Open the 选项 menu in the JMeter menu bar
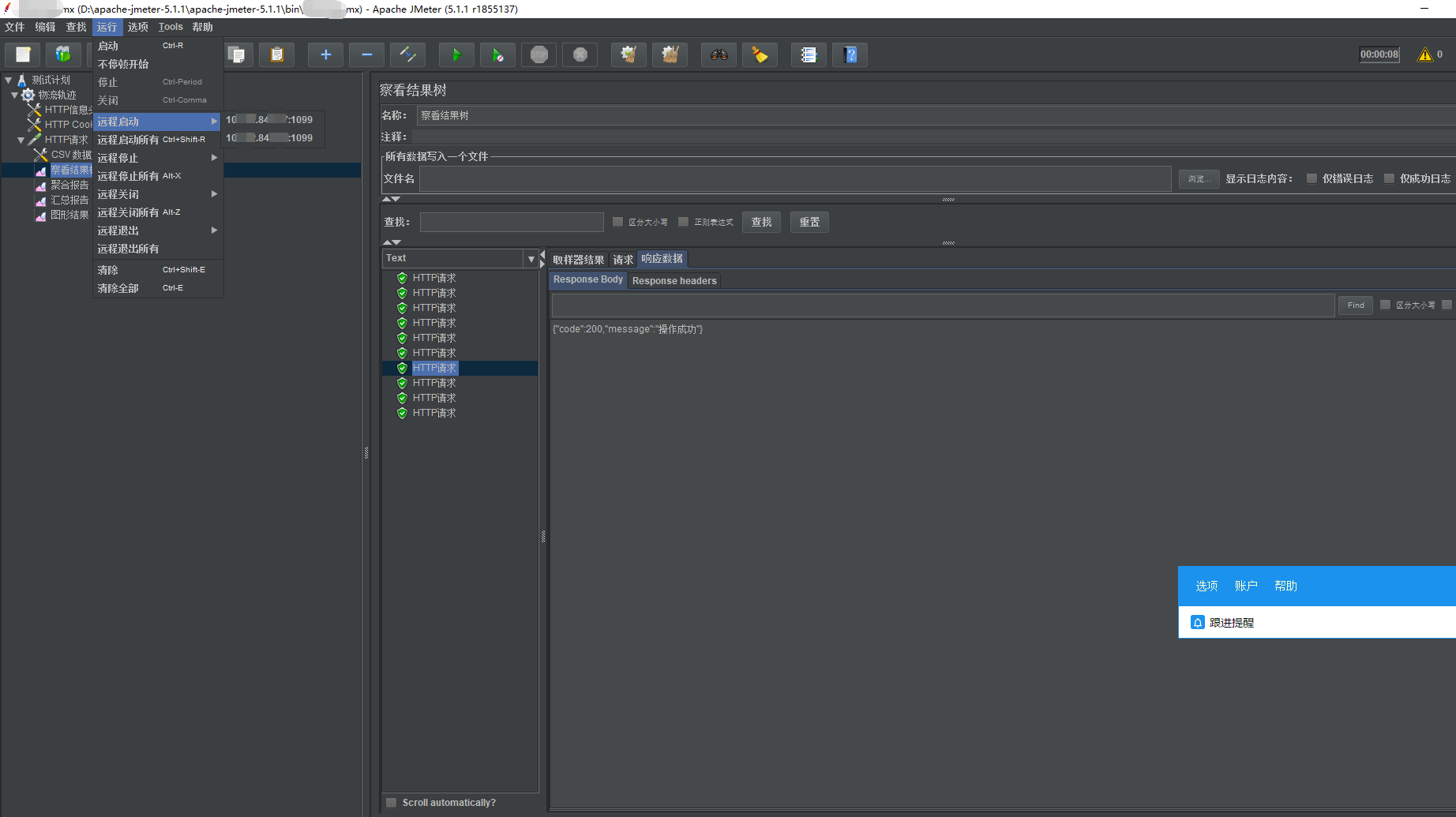 pyautogui.click(x=138, y=27)
